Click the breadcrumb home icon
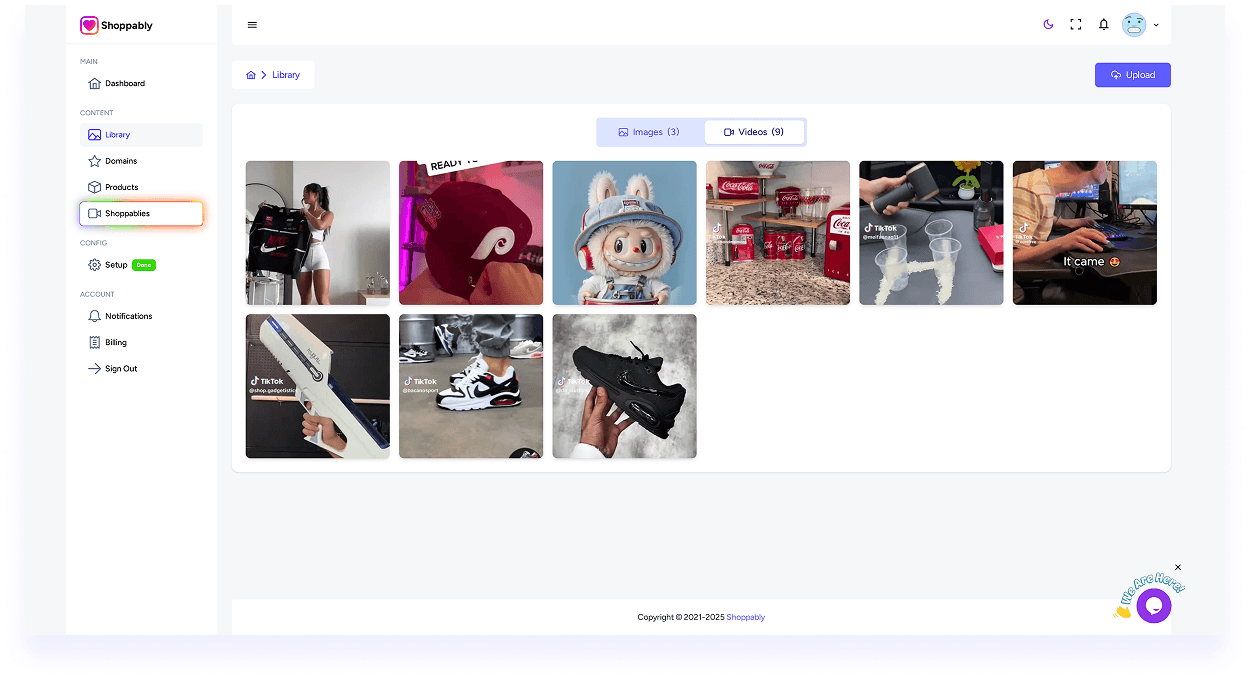This screenshot has width=1250, height=680. click(250, 74)
